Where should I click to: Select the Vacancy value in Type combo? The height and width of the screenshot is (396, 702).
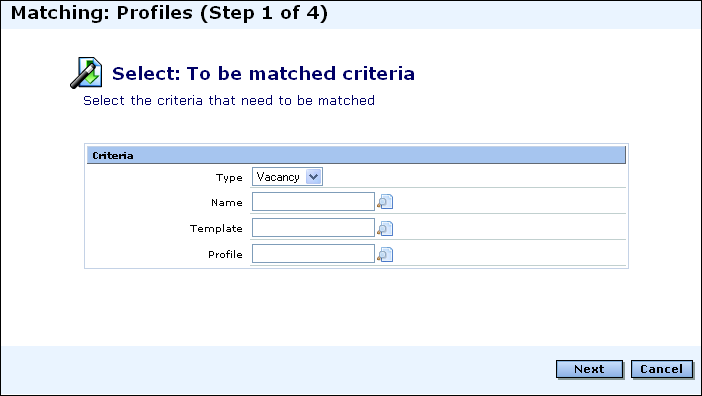pos(278,177)
